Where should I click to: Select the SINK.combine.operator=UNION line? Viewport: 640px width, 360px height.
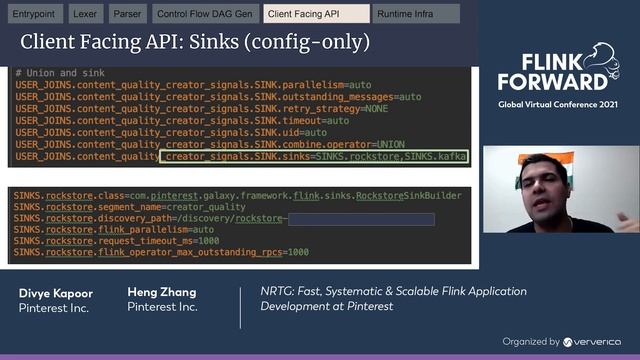tap(210, 144)
